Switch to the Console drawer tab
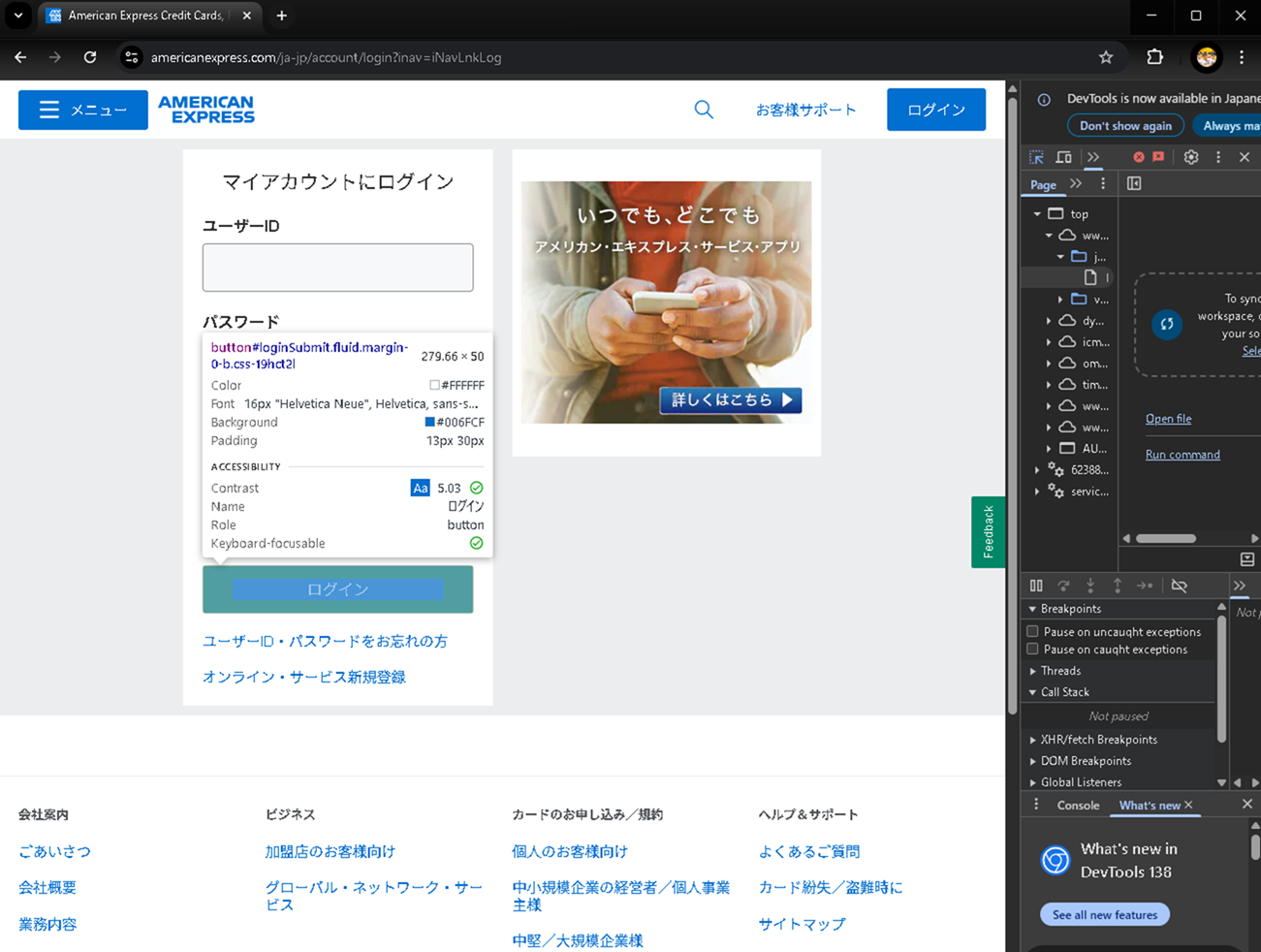Image resolution: width=1261 pixels, height=952 pixels. click(x=1078, y=806)
